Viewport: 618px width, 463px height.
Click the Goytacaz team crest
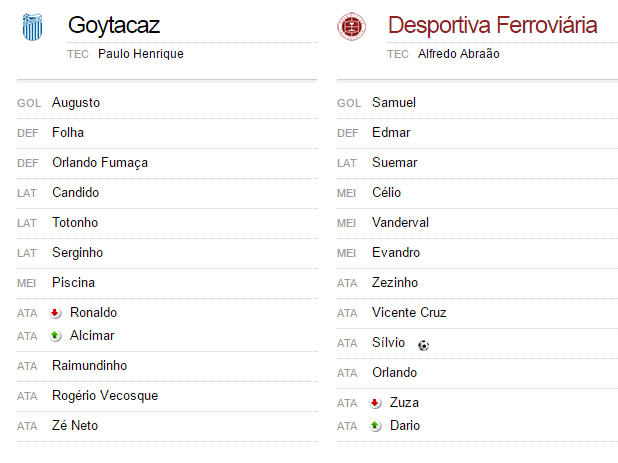[32, 27]
